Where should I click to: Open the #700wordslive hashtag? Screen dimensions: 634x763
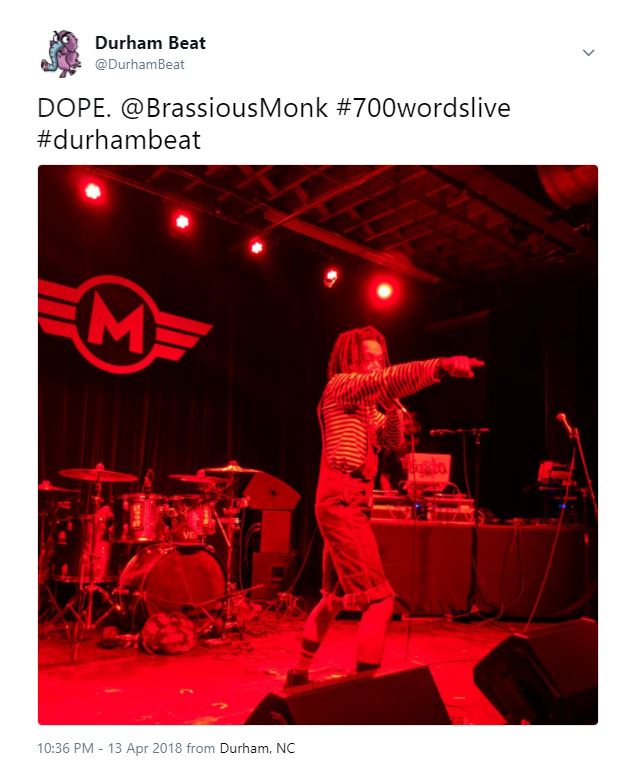pos(423,108)
